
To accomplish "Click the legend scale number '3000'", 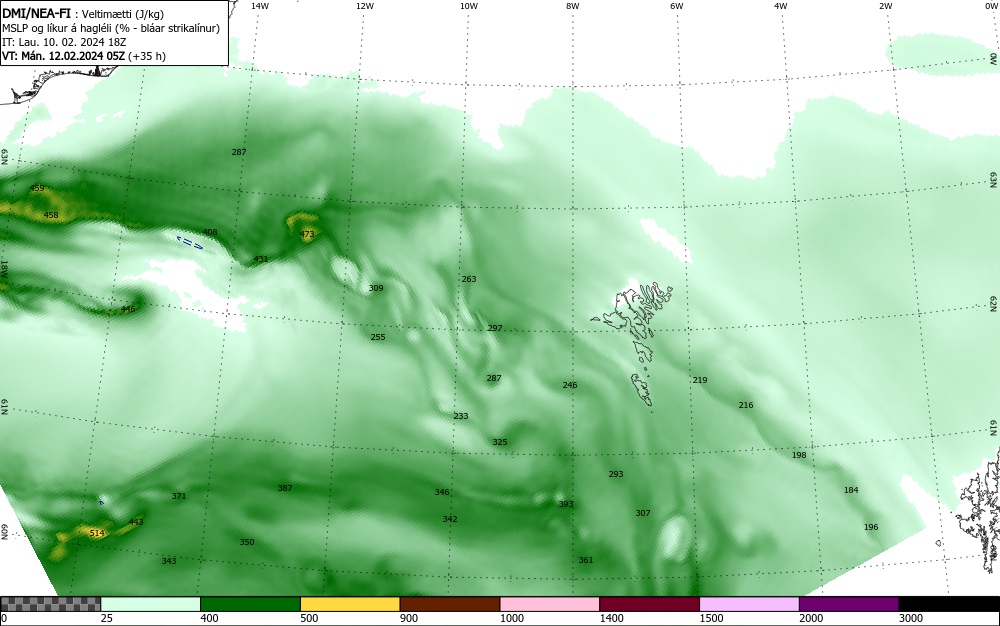I will [x=911, y=618].
